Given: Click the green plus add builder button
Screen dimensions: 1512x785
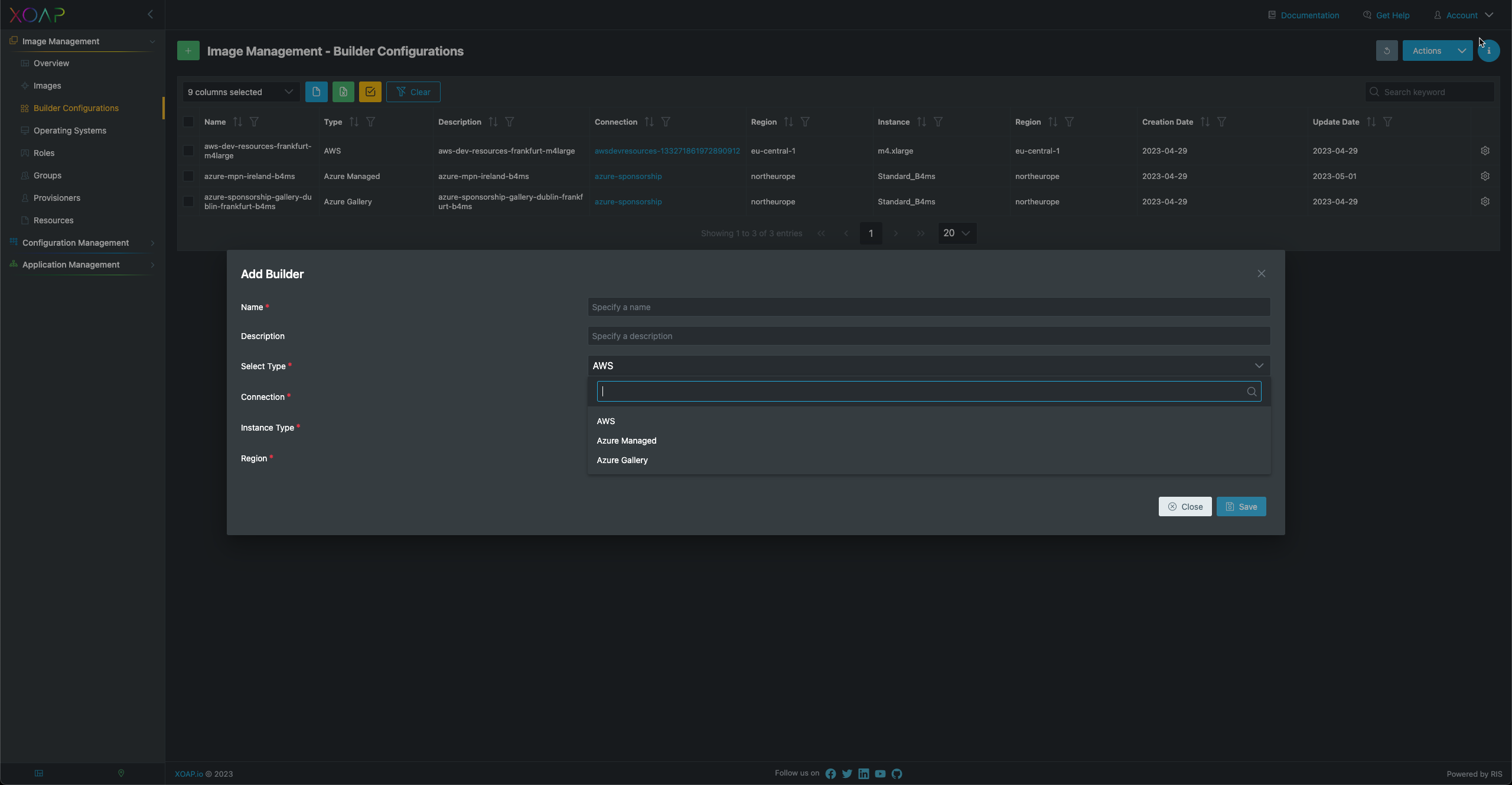Looking at the screenshot, I should tap(188, 51).
